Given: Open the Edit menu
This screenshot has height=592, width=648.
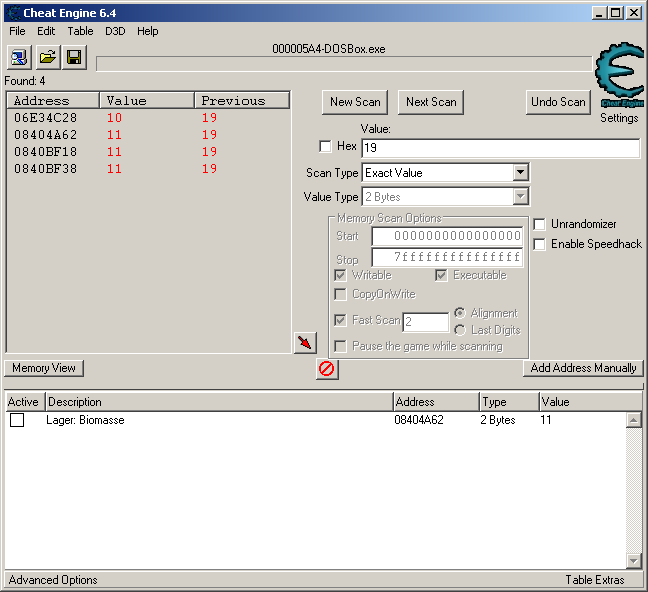Looking at the screenshot, I should (x=46, y=31).
